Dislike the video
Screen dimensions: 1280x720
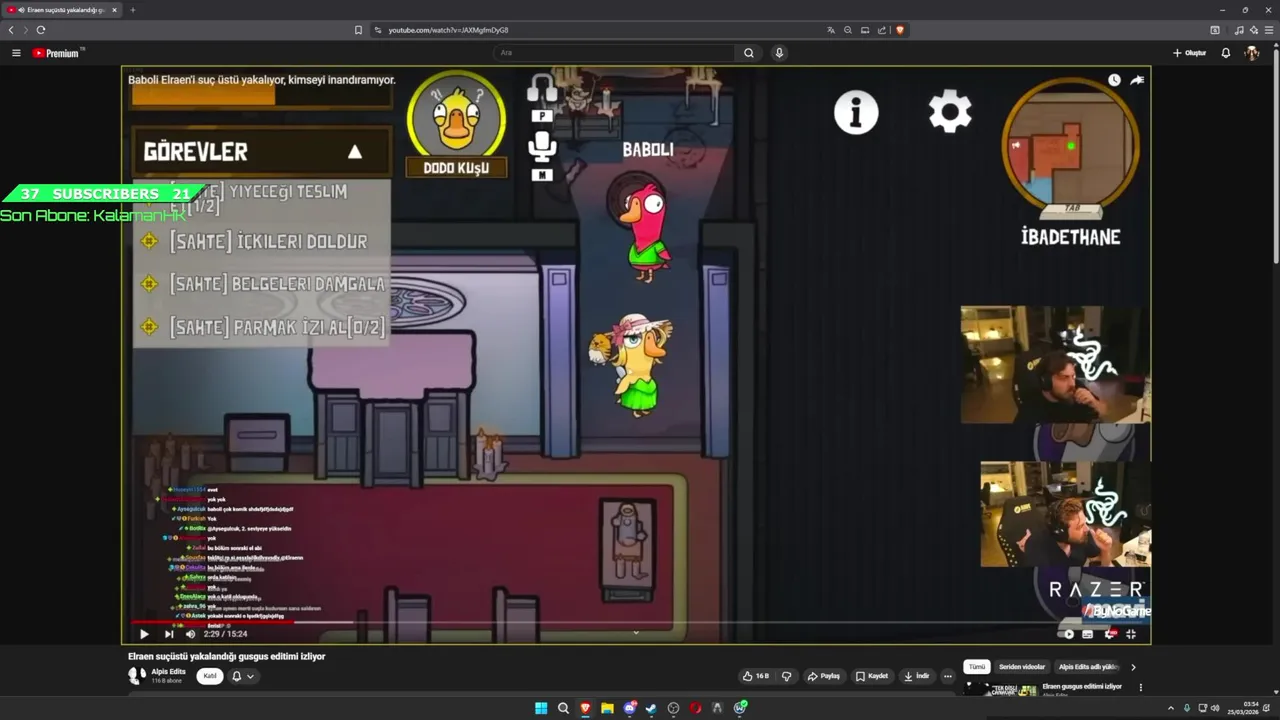(x=786, y=676)
